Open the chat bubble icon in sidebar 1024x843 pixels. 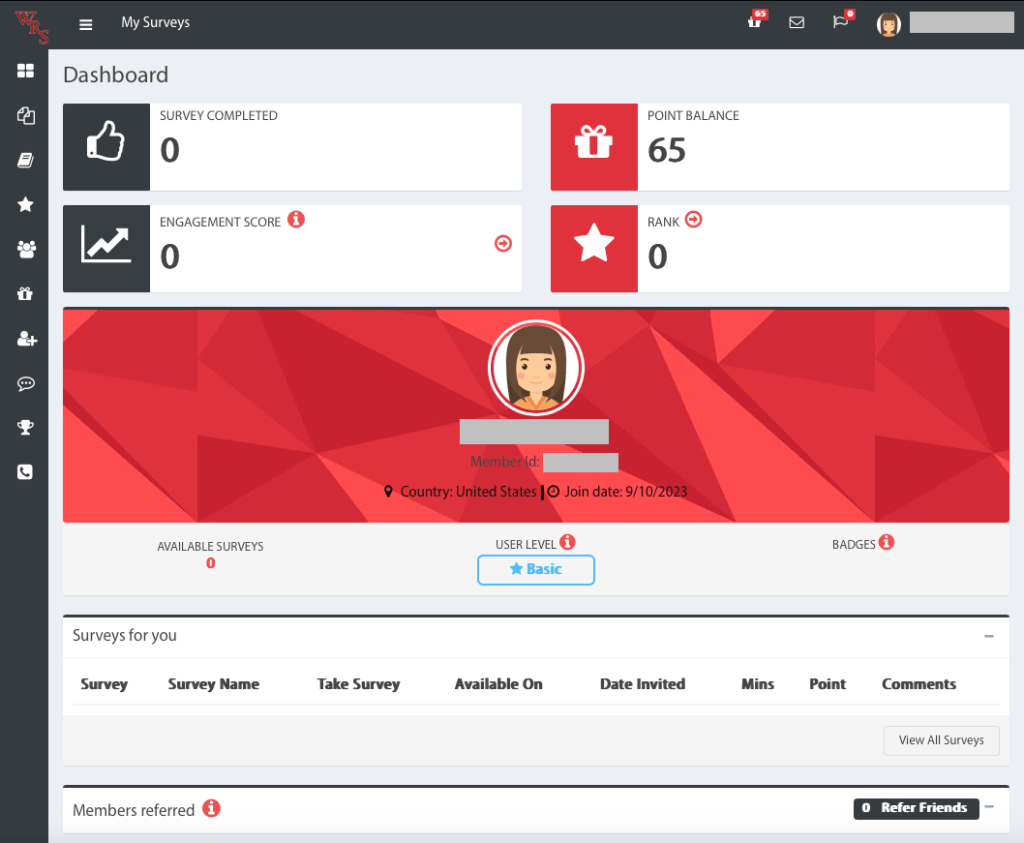click(25, 384)
